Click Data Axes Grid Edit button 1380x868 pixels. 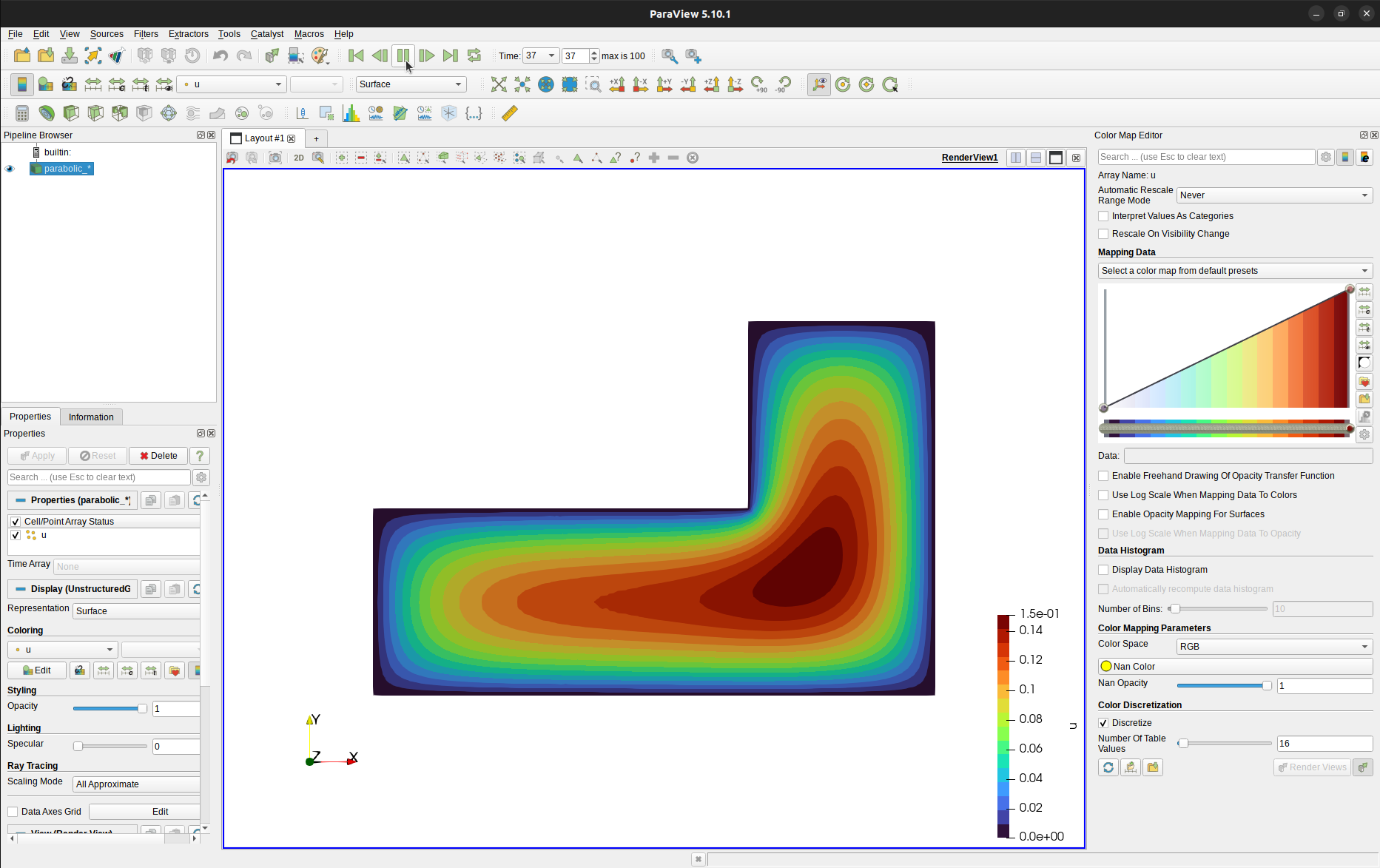click(x=145, y=812)
